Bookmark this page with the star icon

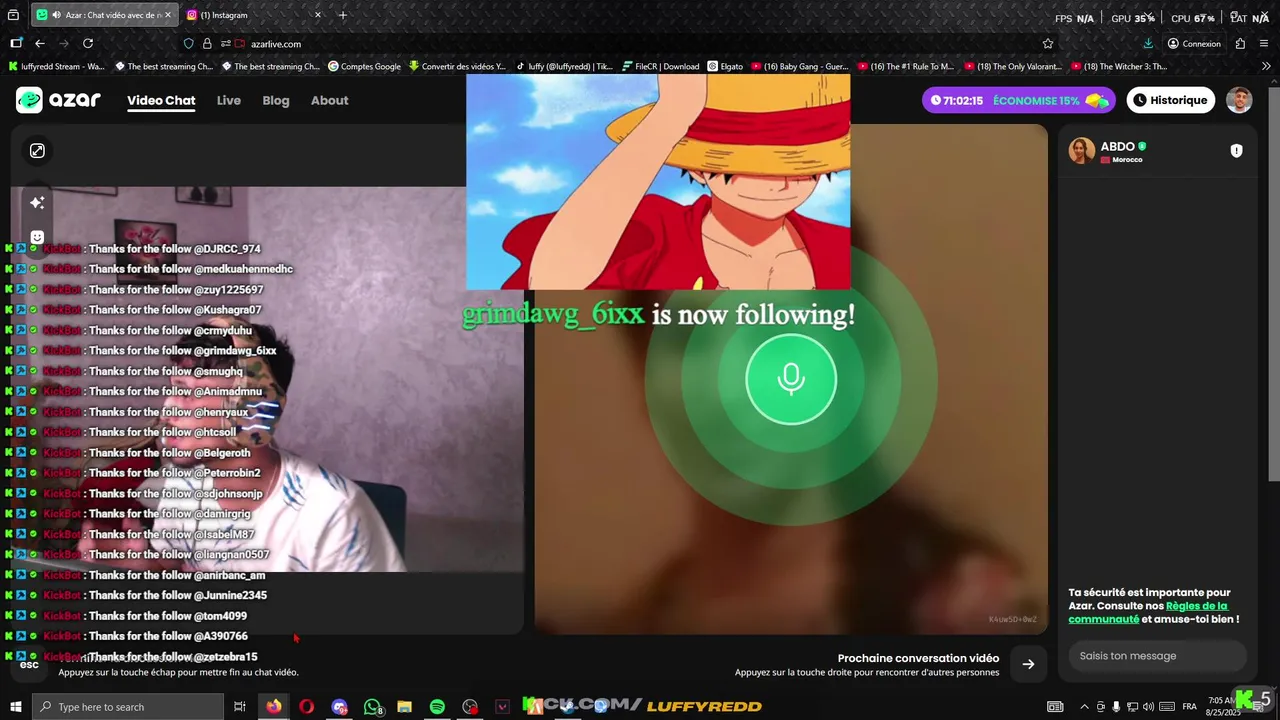tap(1048, 43)
